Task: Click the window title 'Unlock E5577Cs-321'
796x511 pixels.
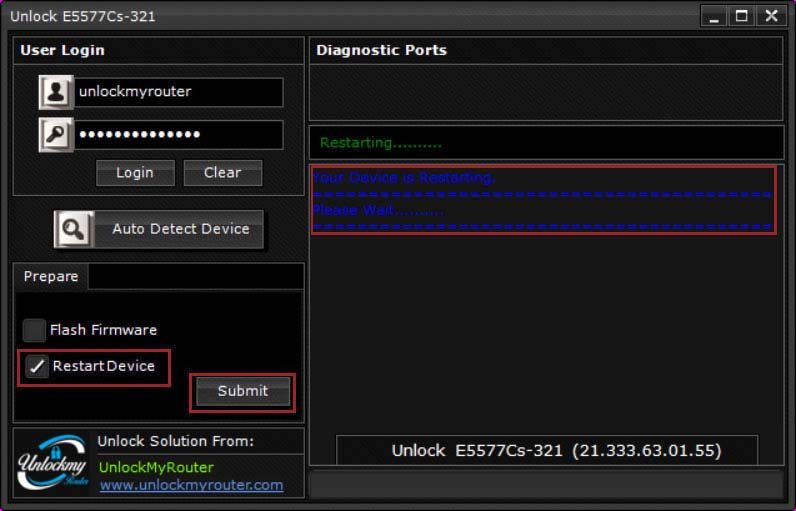Action: 83,16
